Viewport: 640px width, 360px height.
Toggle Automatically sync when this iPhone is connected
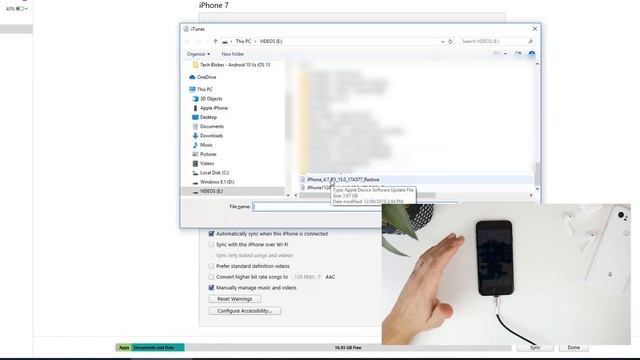click(x=211, y=234)
